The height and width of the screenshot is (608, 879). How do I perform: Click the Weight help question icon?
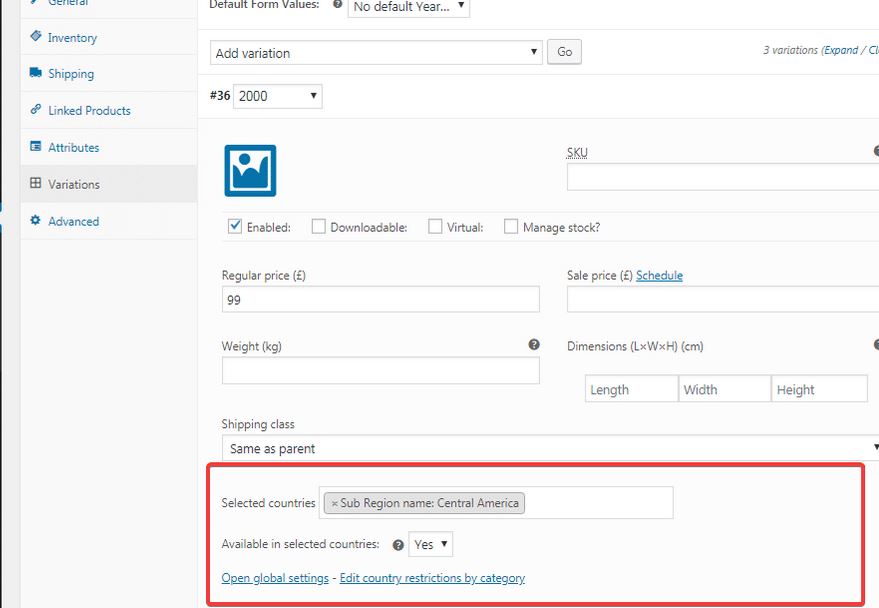click(x=534, y=345)
